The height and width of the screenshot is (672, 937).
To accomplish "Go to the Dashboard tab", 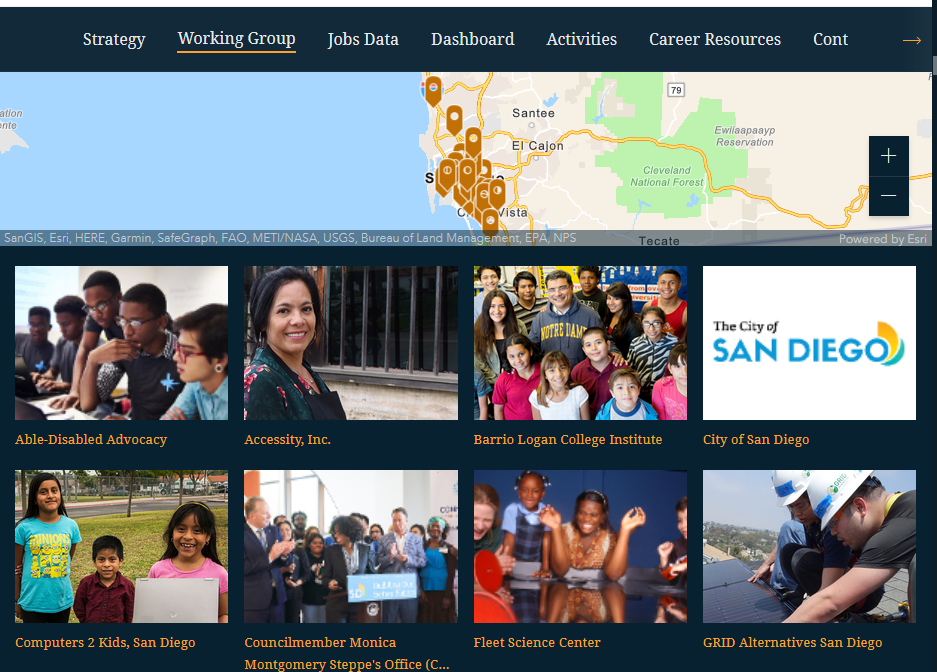I will (x=473, y=39).
